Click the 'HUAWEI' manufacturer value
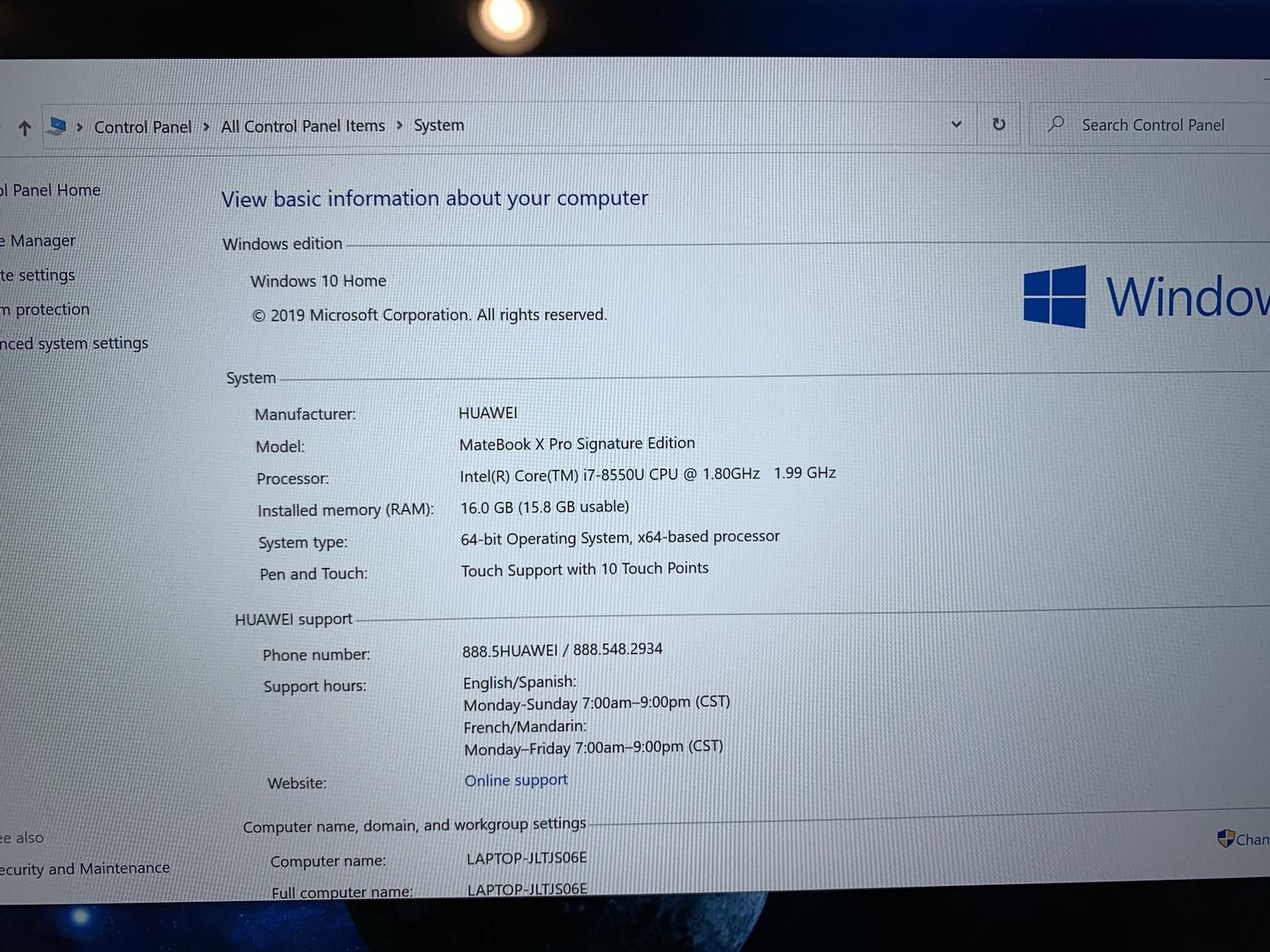The width and height of the screenshot is (1270, 952). 488,413
